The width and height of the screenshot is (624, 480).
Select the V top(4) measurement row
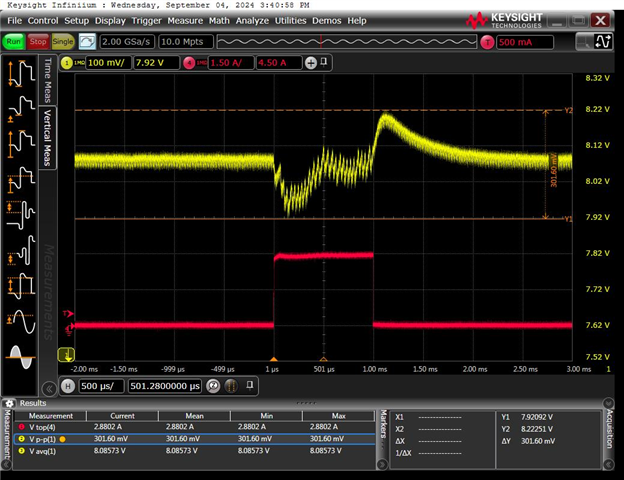pyautogui.click(x=195, y=427)
